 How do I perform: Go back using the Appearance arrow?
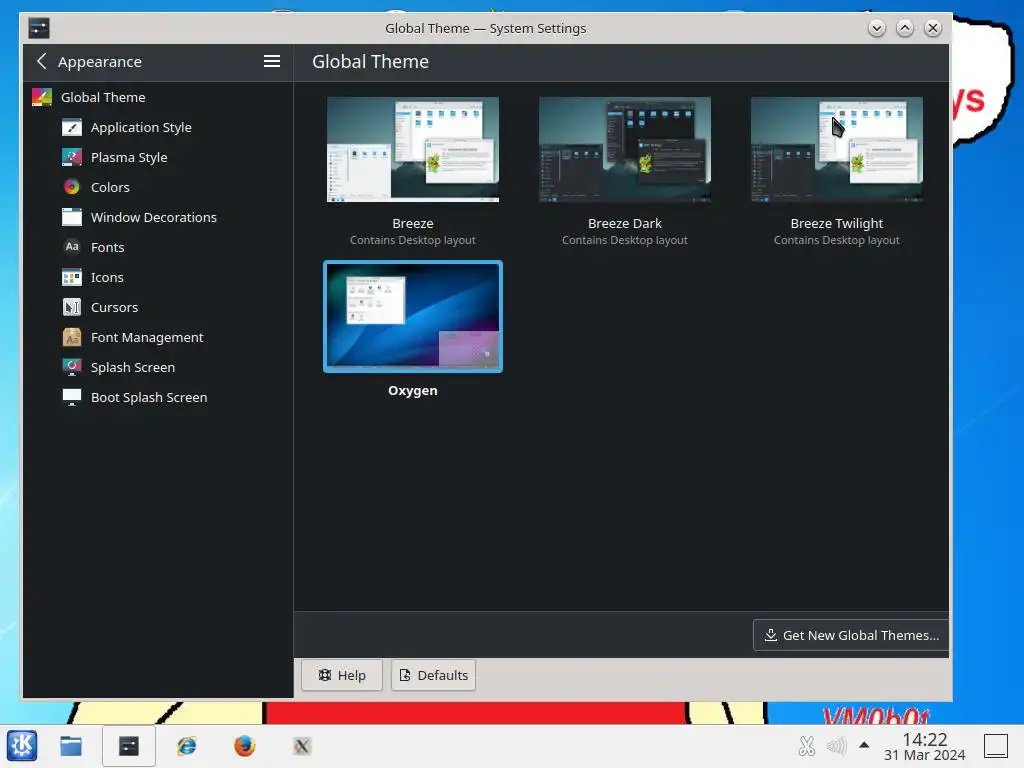pos(42,61)
